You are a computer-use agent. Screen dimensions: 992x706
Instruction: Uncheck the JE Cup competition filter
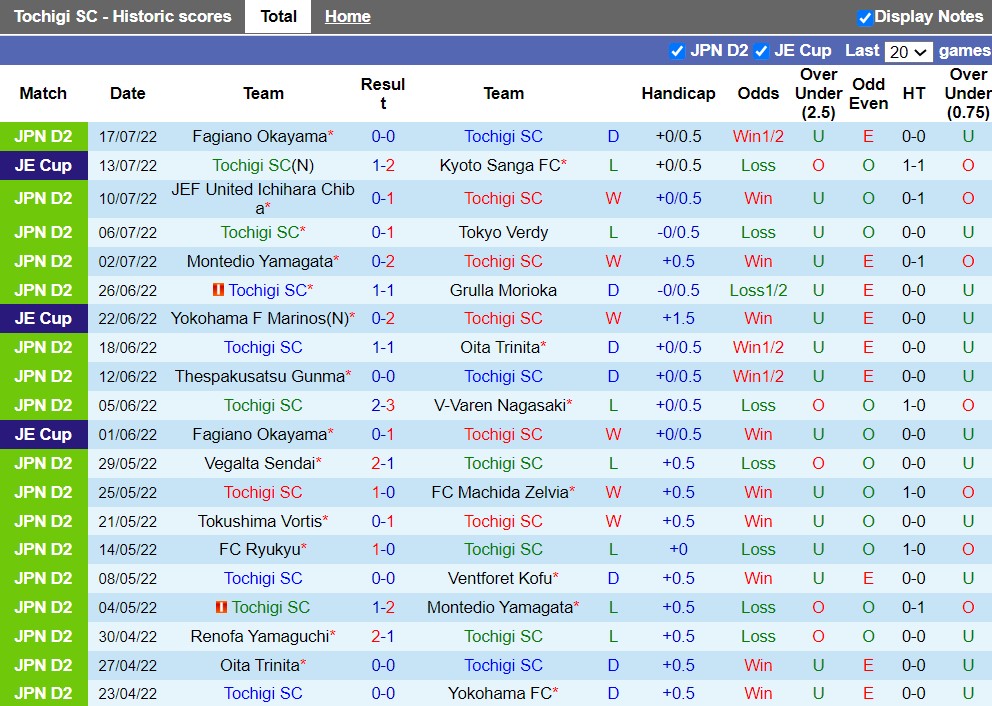point(761,51)
